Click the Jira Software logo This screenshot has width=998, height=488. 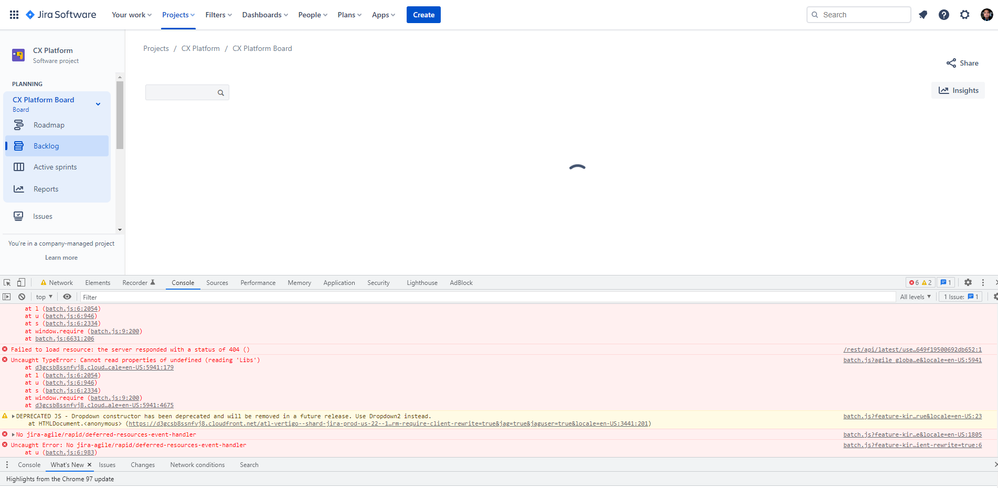tap(61, 15)
